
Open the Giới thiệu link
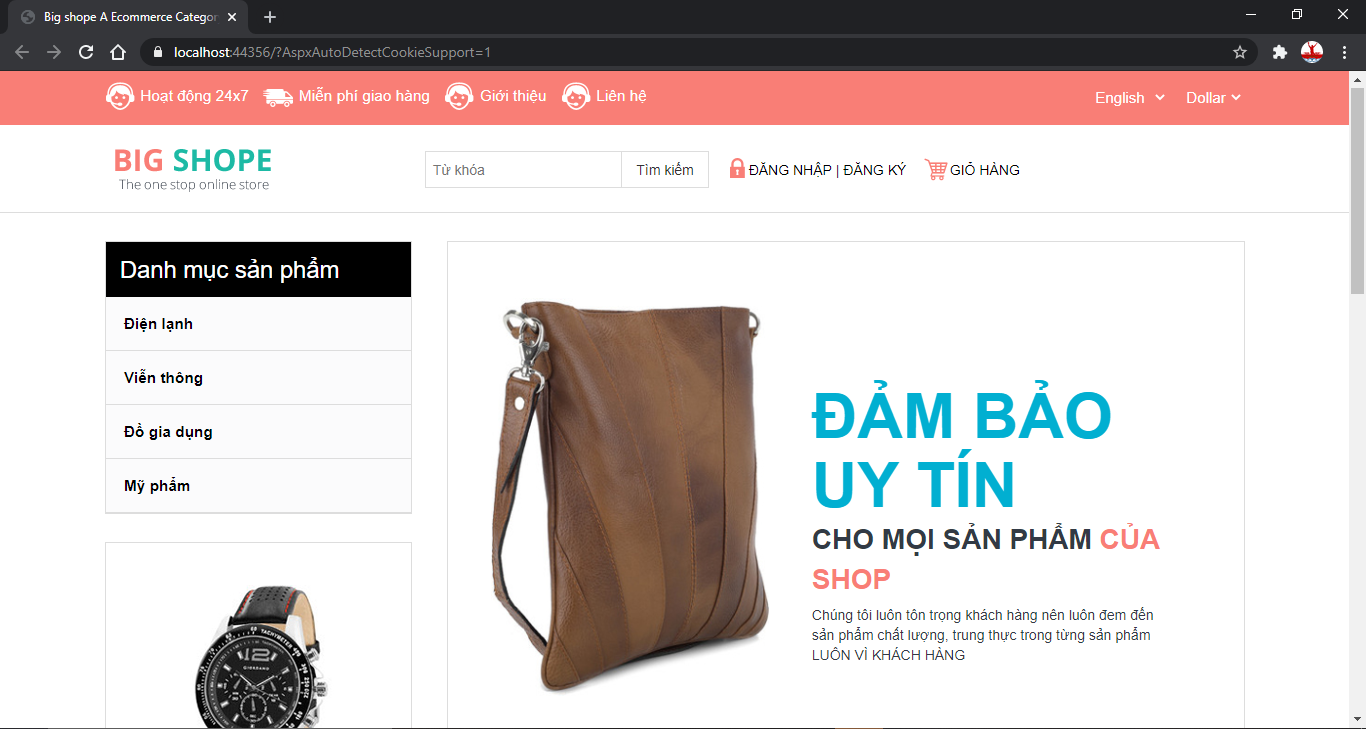click(513, 96)
